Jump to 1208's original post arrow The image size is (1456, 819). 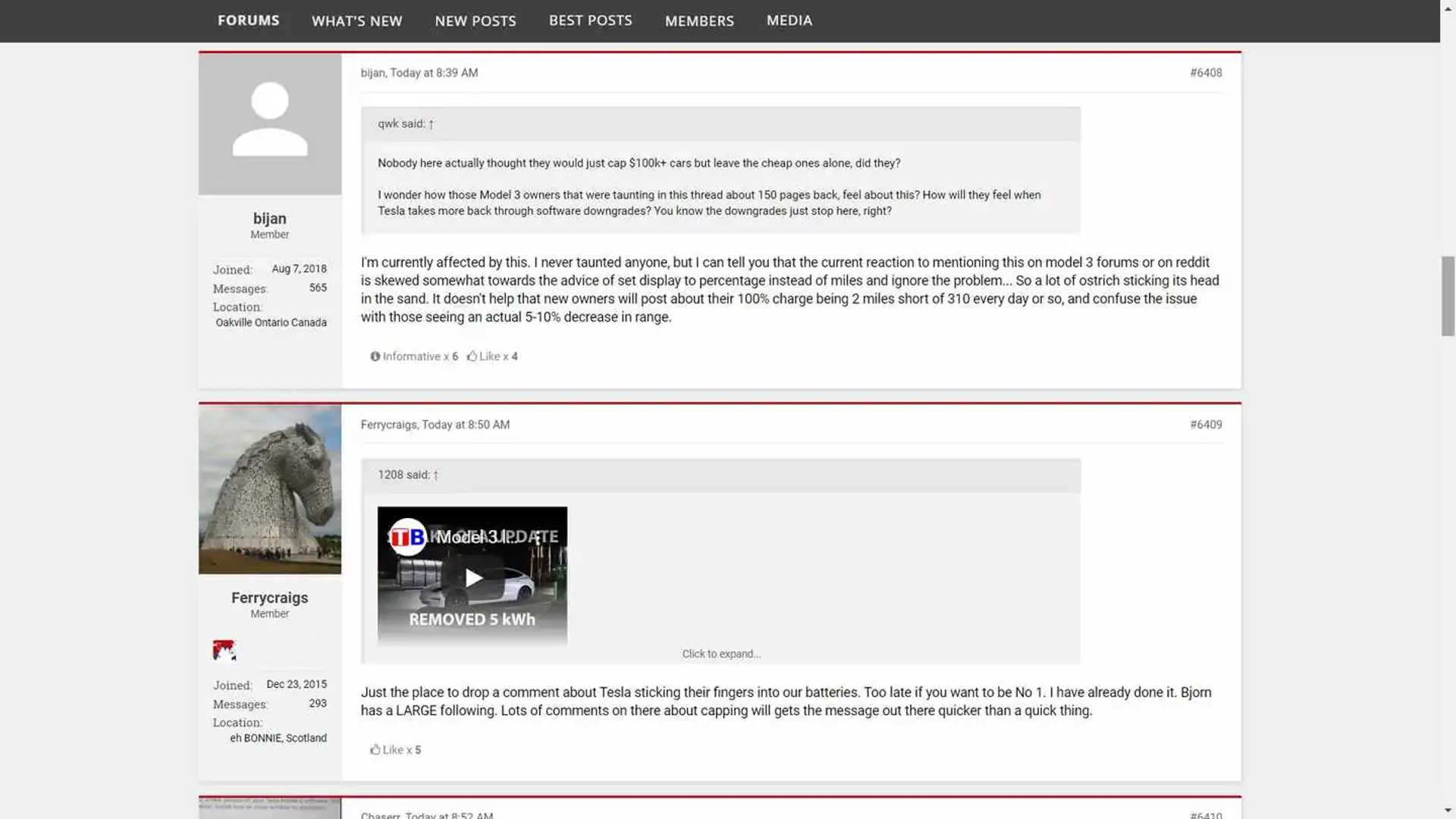(x=436, y=475)
